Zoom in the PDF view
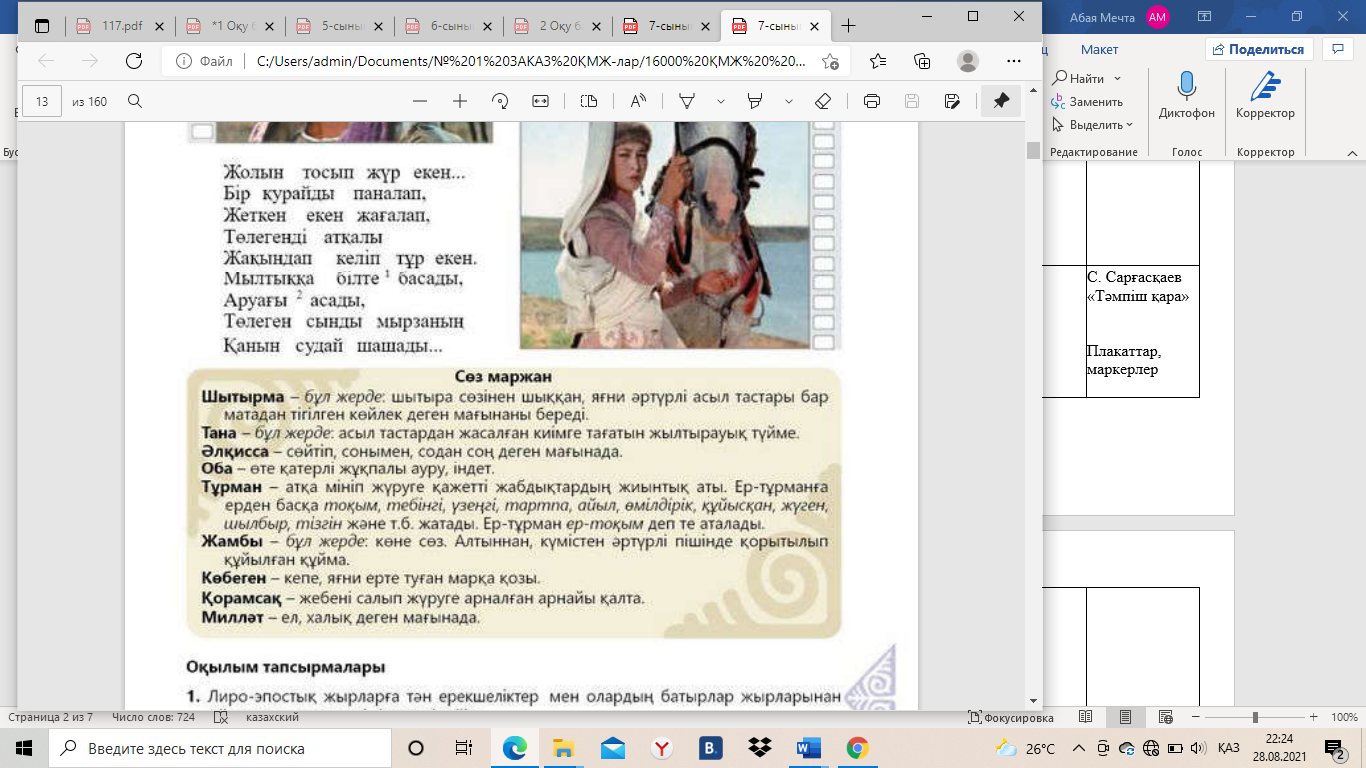The height and width of the screenshot is (768, 1366). click(460, 101)
